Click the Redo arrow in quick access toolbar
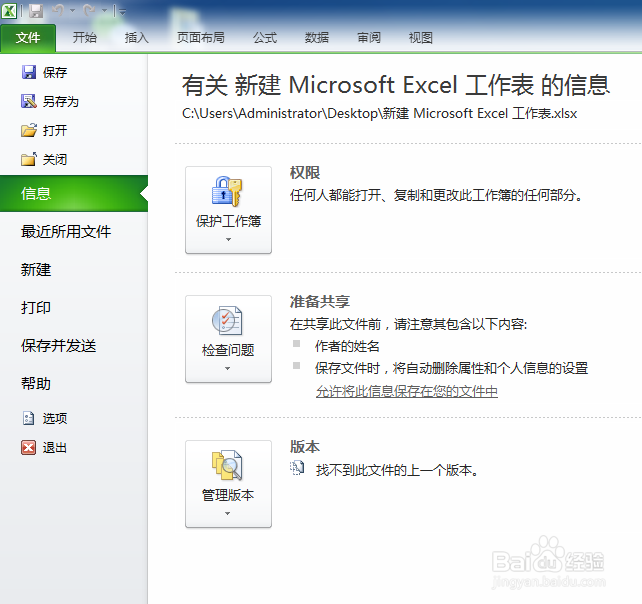Viewport: 642px width, 604px height. pyautogui.click(x=90, y=10)
